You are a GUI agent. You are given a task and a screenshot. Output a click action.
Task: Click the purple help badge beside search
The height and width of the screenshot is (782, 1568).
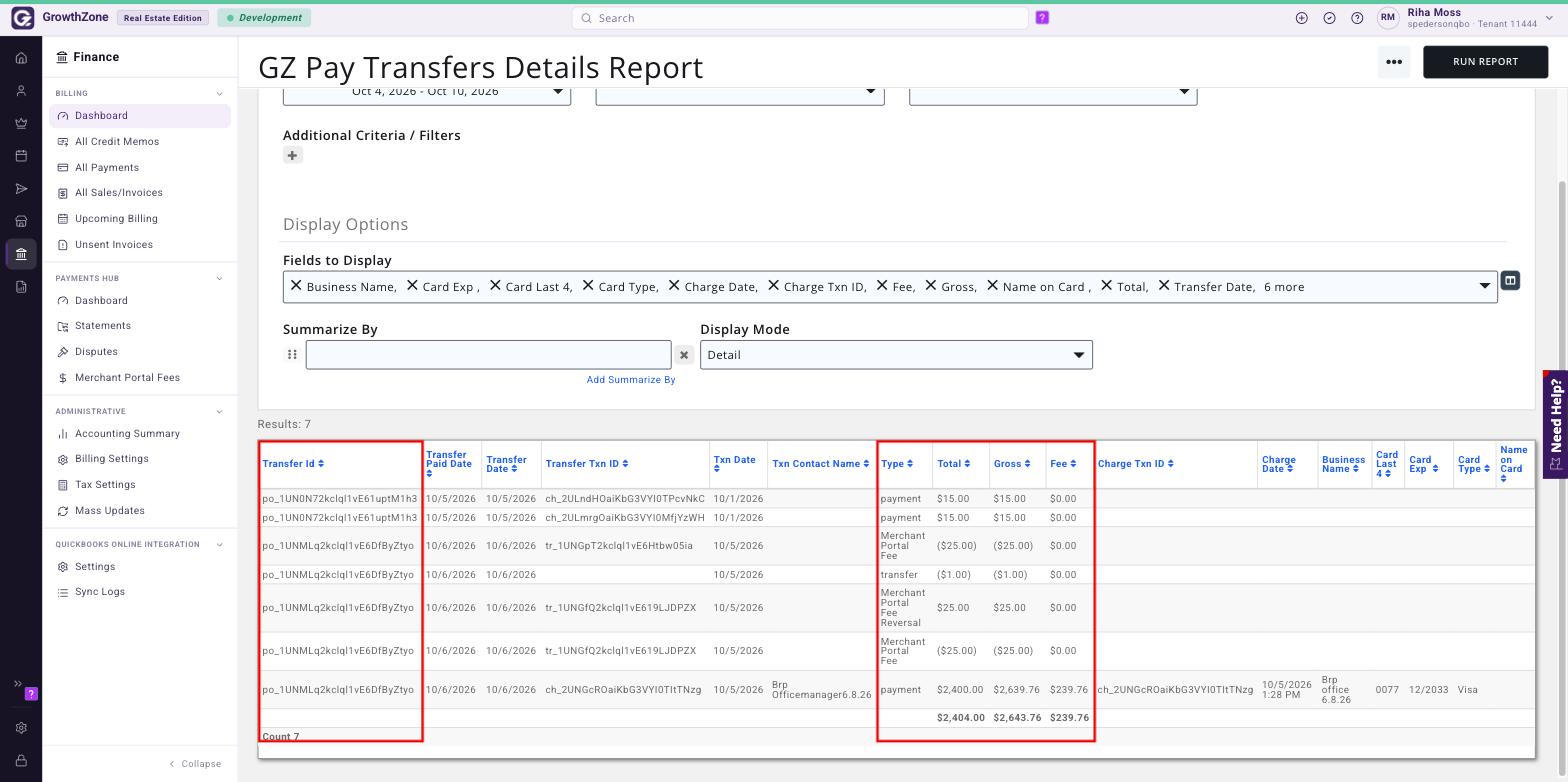pyautogui.click(x=1042, y=18)
